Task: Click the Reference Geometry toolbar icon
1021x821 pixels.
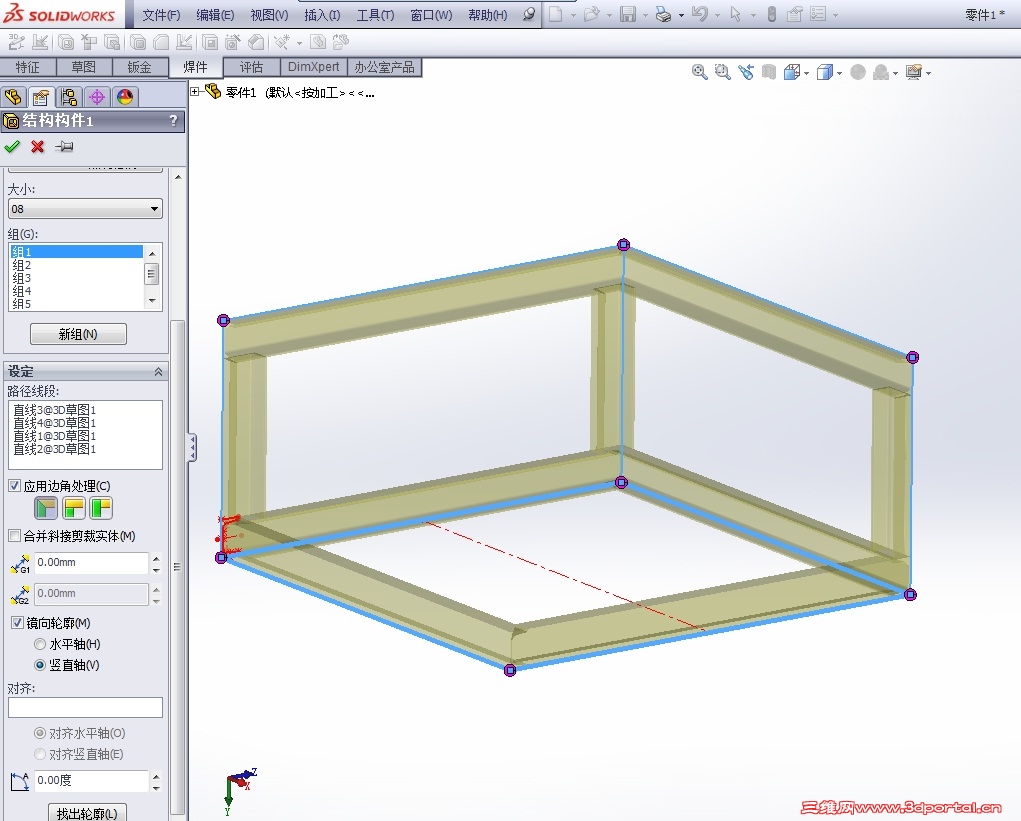Action: pyautogui.click(x=281, y=42)
